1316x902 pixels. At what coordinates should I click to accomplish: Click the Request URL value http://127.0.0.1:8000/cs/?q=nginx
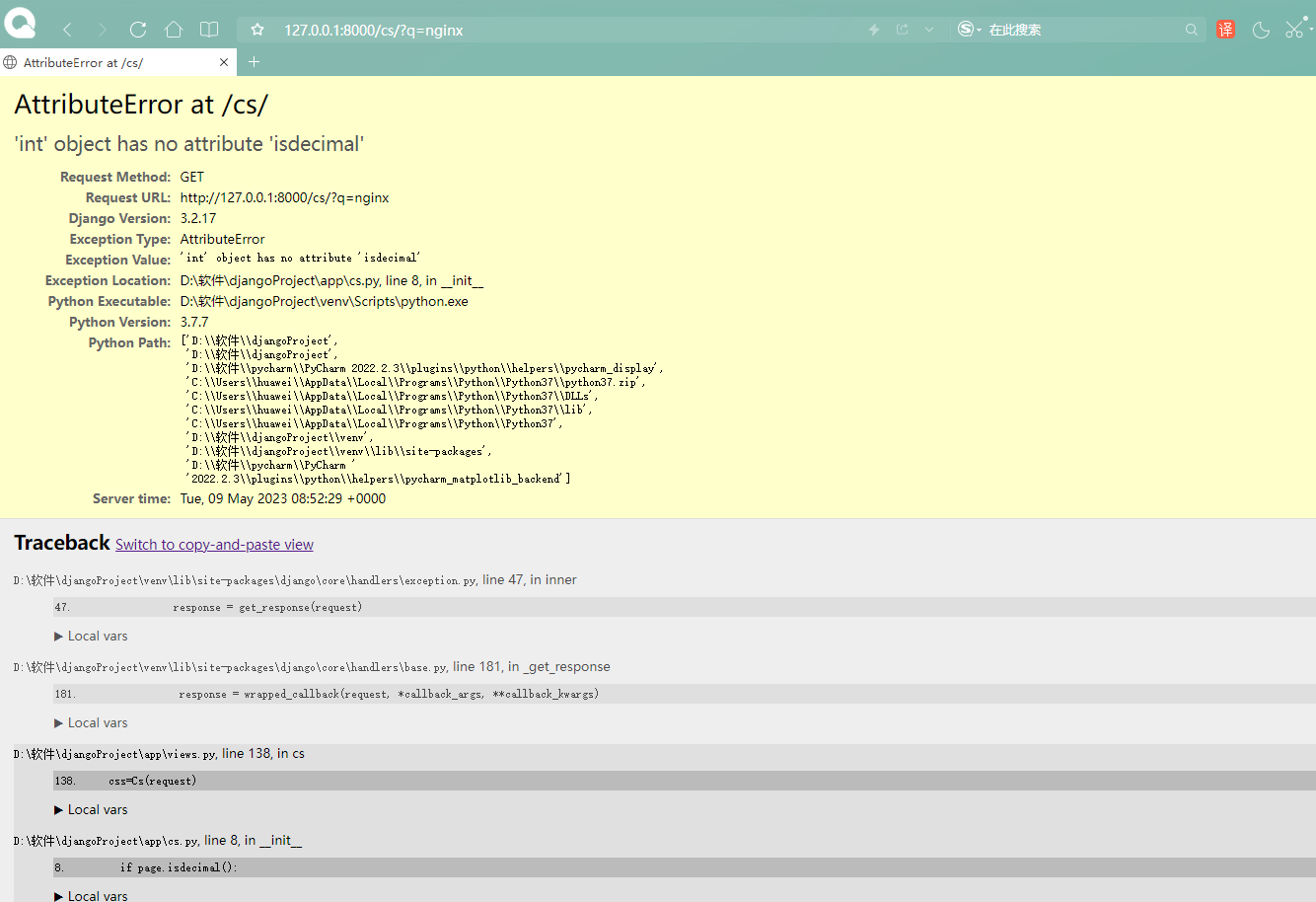[x=284, y=197]
